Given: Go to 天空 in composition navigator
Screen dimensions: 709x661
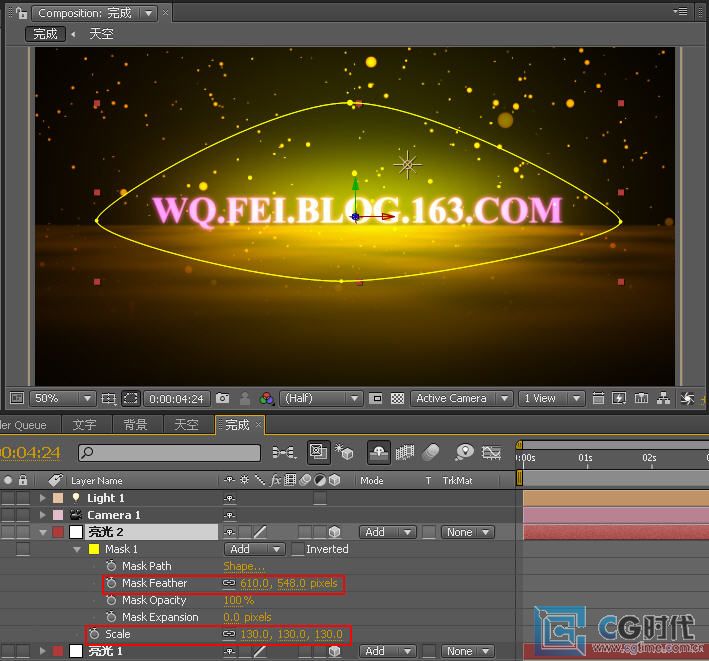Looking at the screenshot, I should [101, 34].
